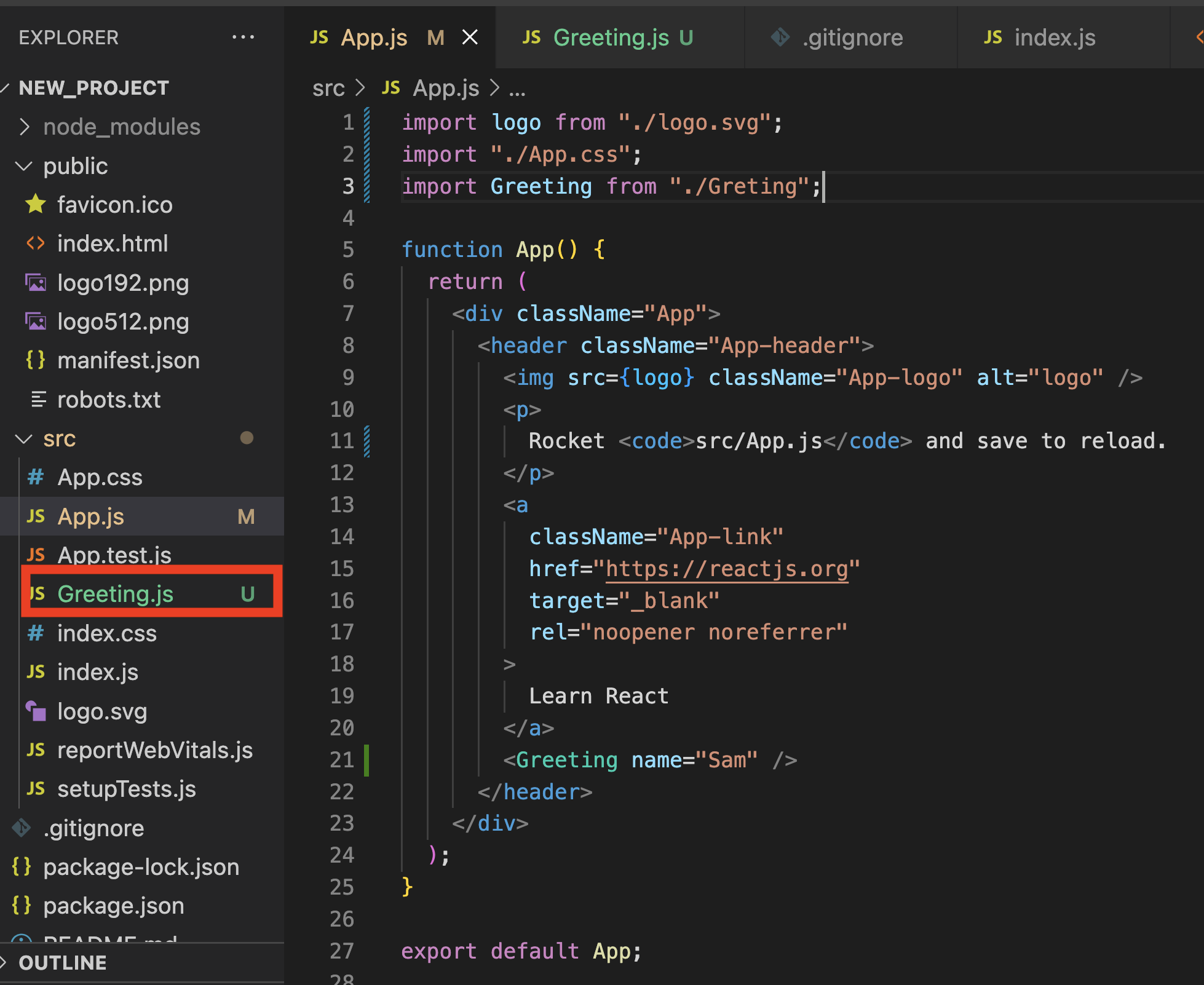
Task: Switch to the Greeting.js tab
Action: [610, 38]
